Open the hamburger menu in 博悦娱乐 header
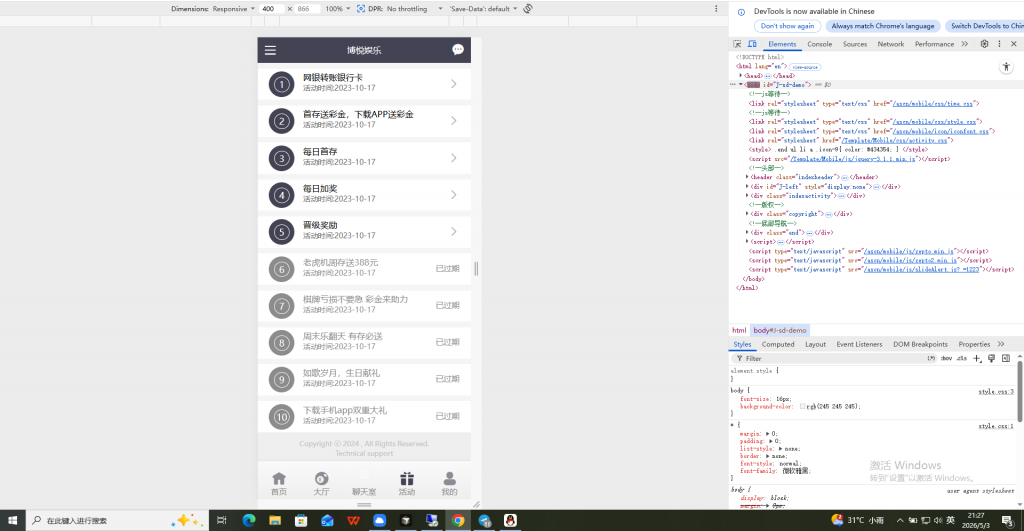 point(270,50)
